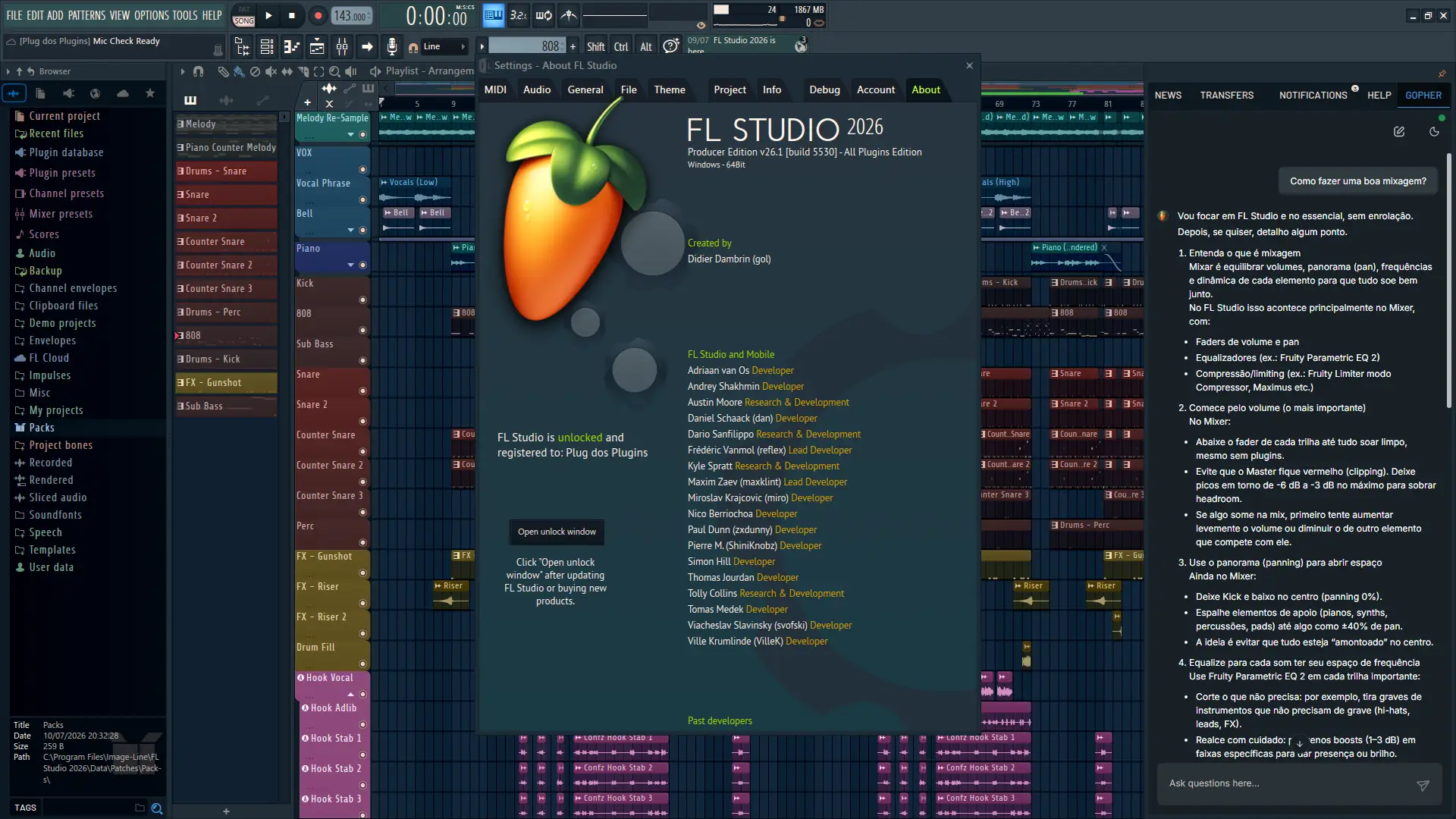This screenshot has width=1456, height=819.
Task: Select the Draw pencil tool in the Playlist toolbar
Action: pos(223,71)
